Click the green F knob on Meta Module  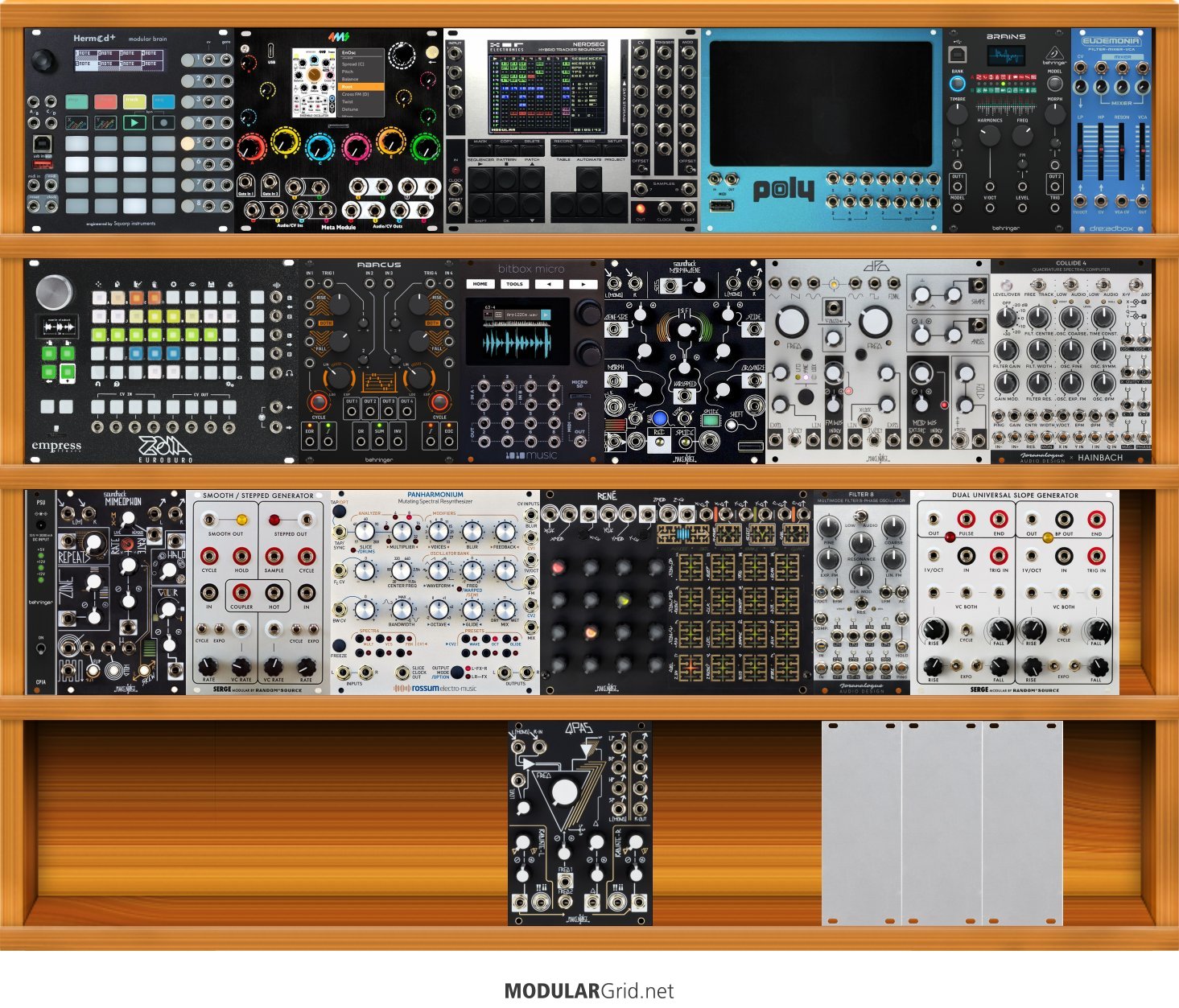pyautogui.click(x=424, y=148)
